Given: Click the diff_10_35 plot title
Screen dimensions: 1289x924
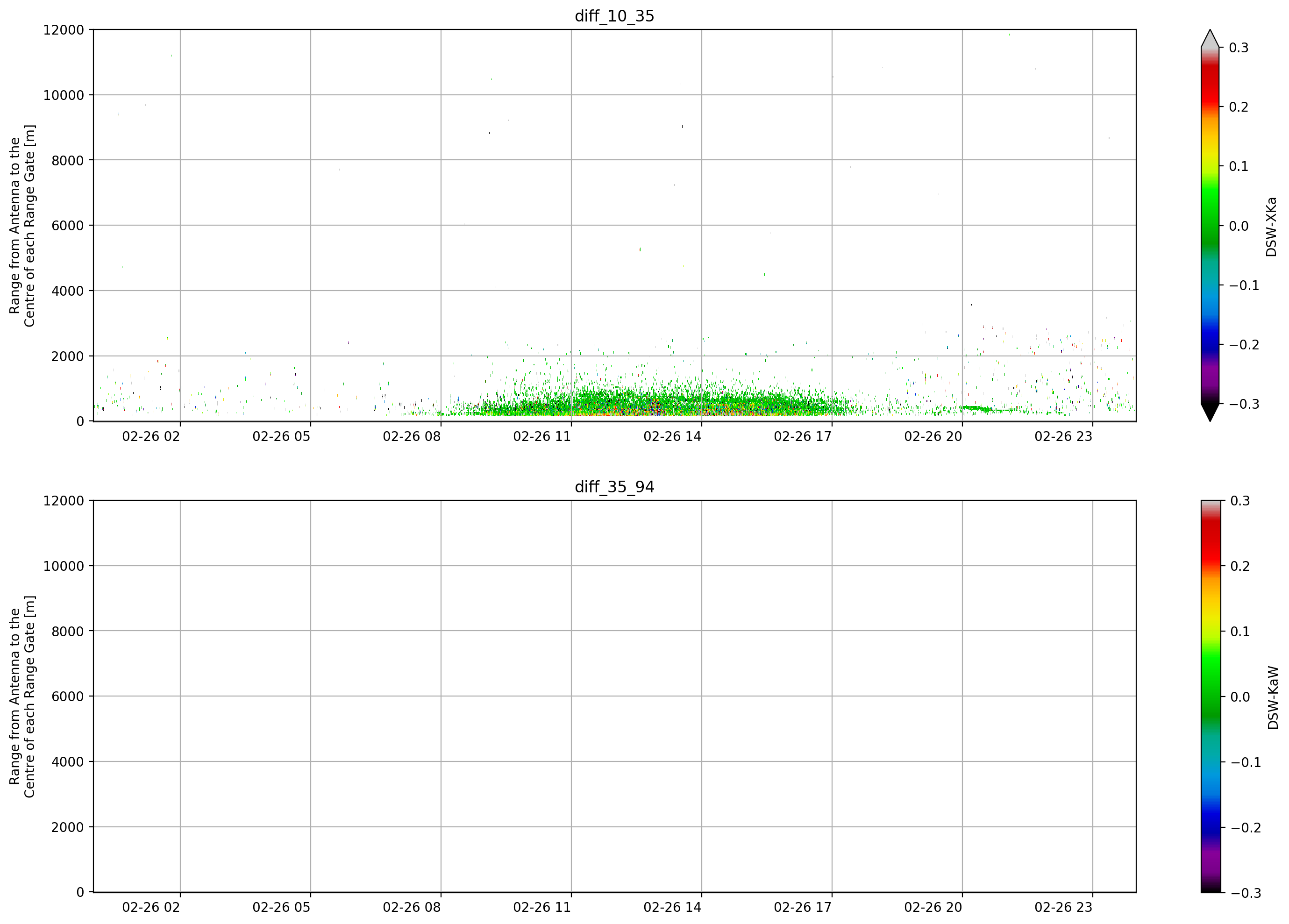Looking at the screenshot, I should point(614,16).
